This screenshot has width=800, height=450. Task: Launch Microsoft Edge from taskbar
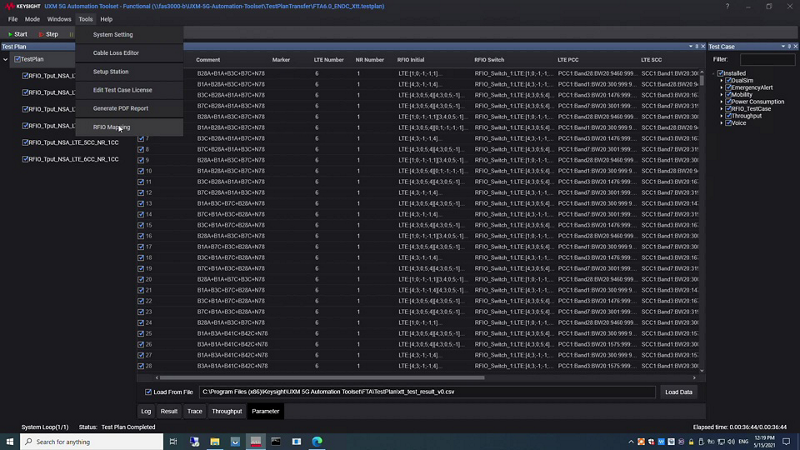[317, 441]
